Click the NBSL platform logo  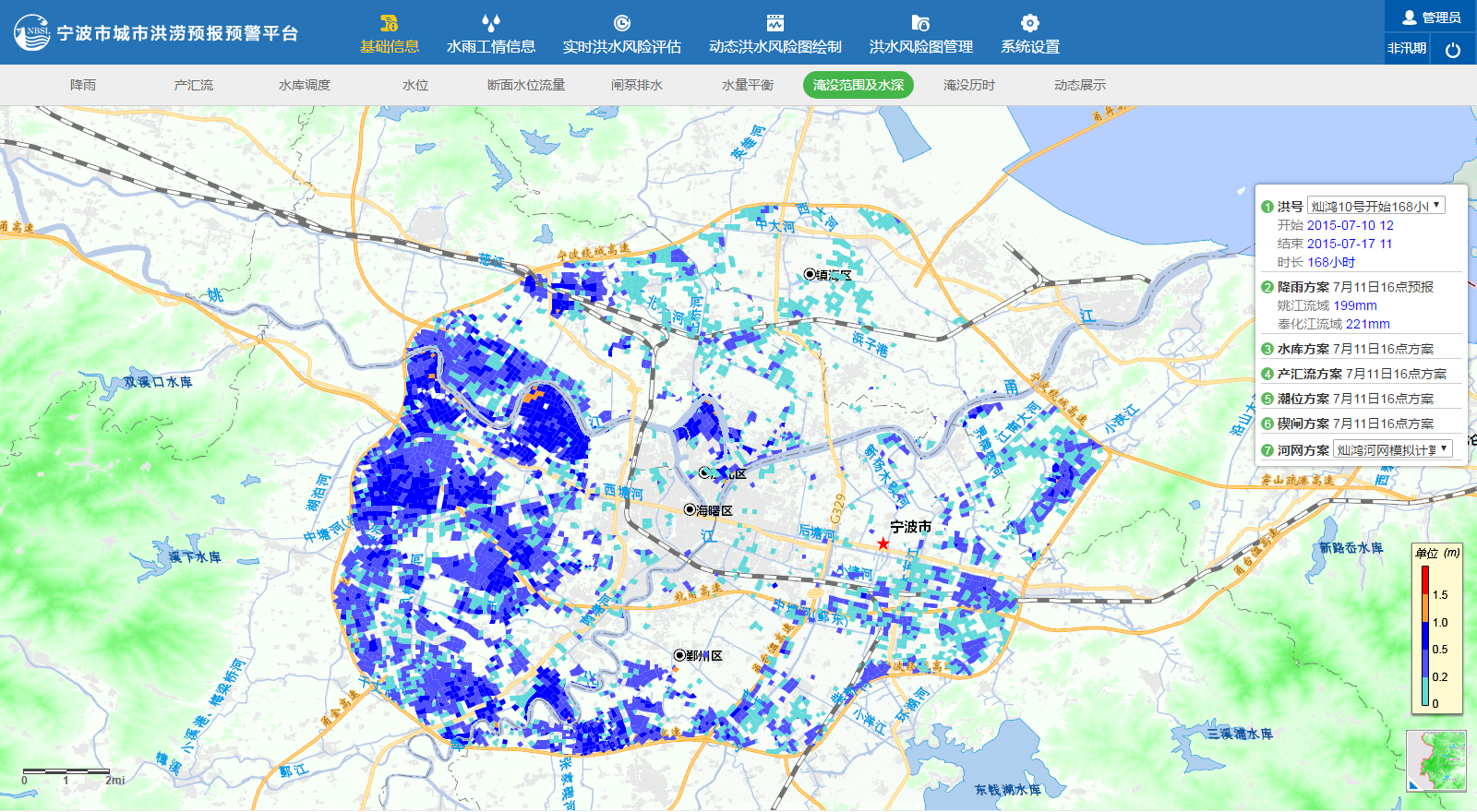(x=32, y=32)
